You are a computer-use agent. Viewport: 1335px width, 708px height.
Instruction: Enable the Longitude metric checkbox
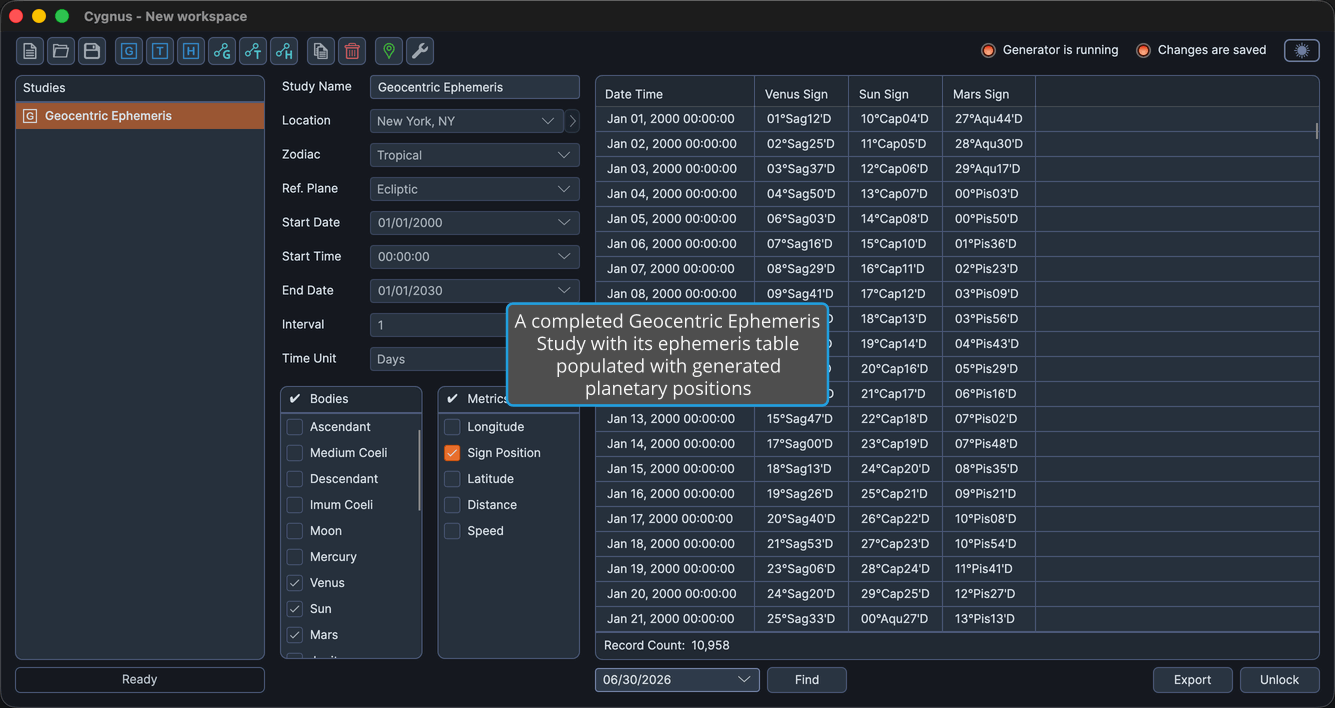(452, 427)
